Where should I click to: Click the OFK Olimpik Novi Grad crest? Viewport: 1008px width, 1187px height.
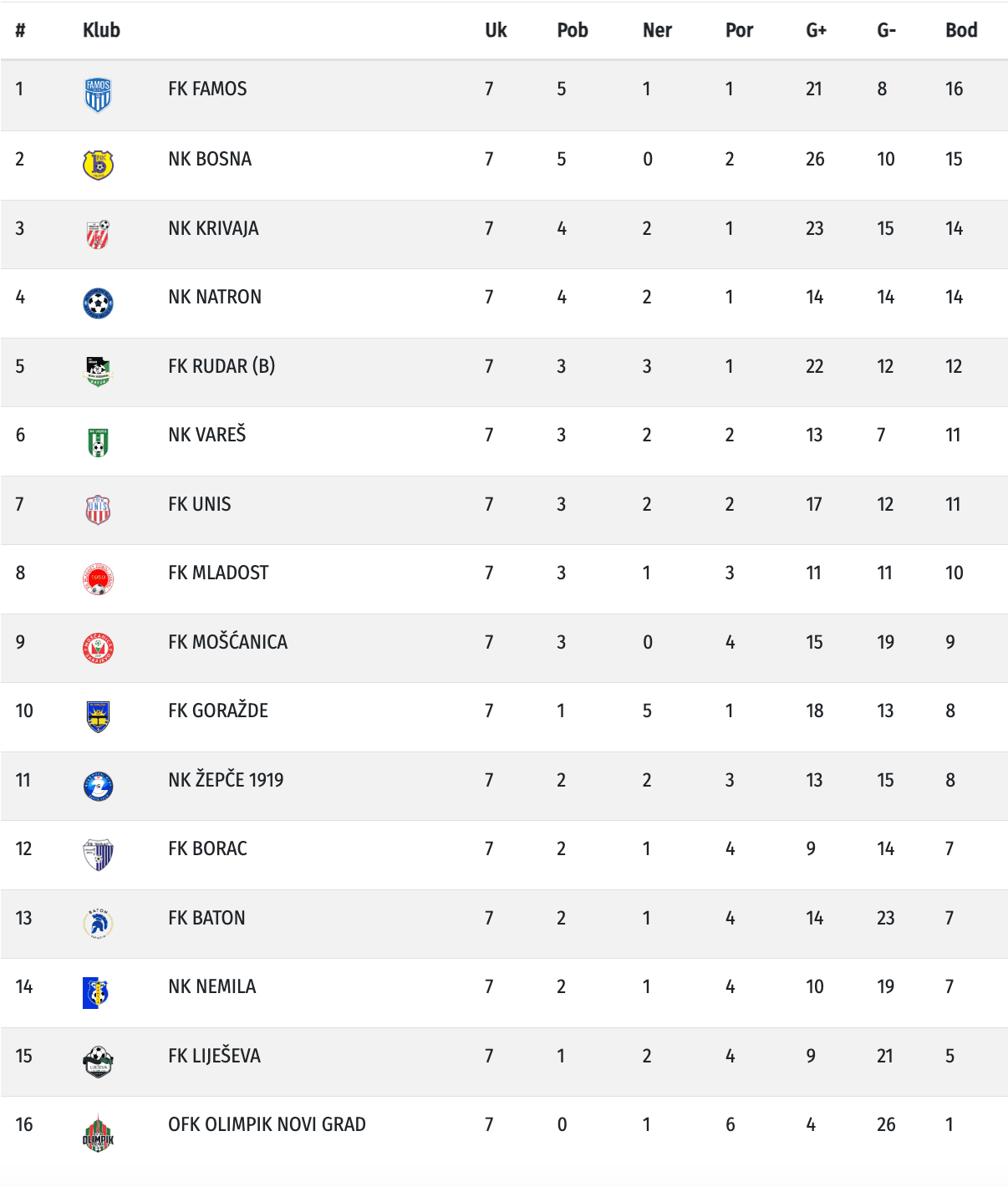point(98,1134)
